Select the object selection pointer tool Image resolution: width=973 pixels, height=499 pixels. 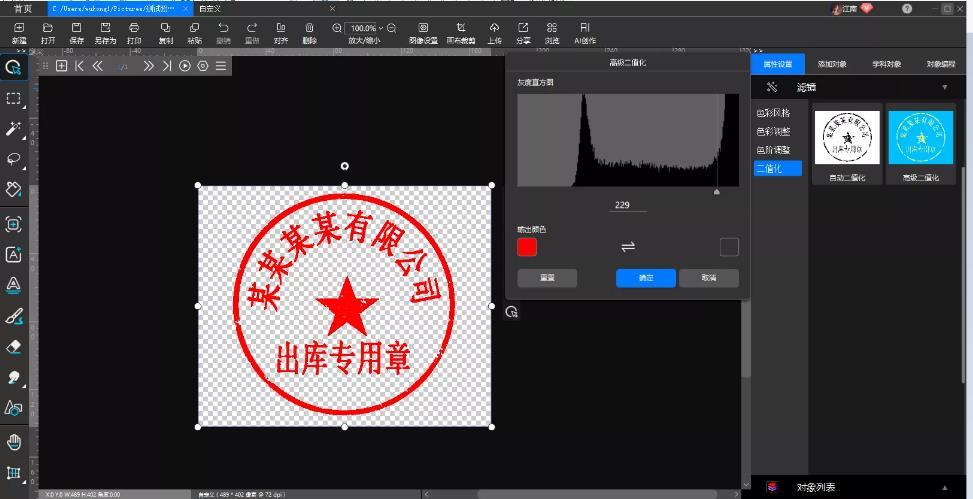(x=14, y=67)
